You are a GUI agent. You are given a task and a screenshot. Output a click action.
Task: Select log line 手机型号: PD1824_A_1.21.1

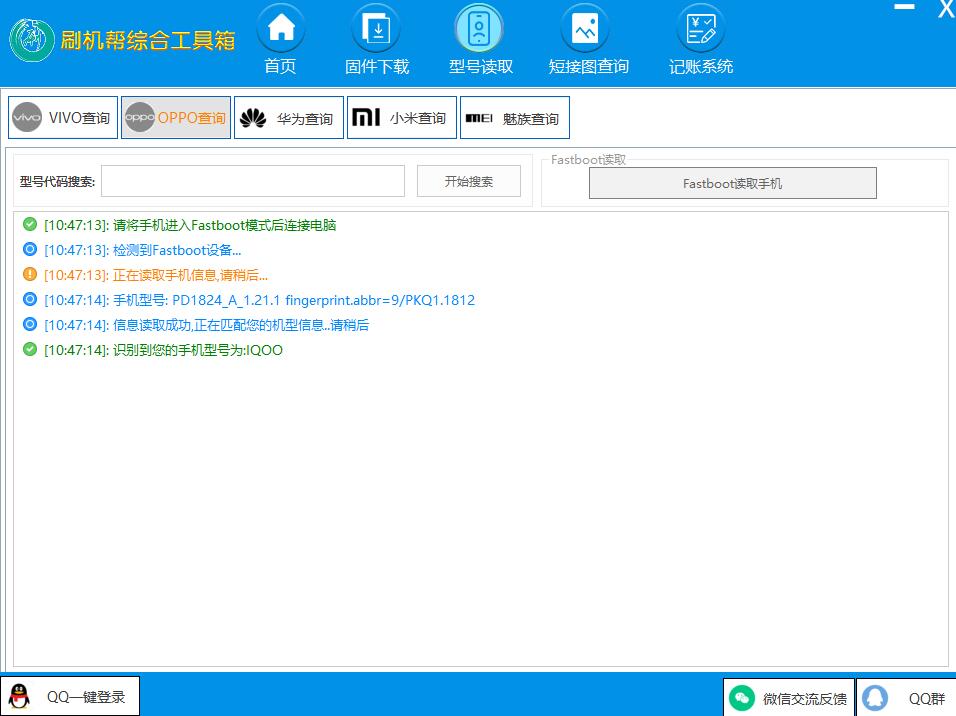coord(259,300)
